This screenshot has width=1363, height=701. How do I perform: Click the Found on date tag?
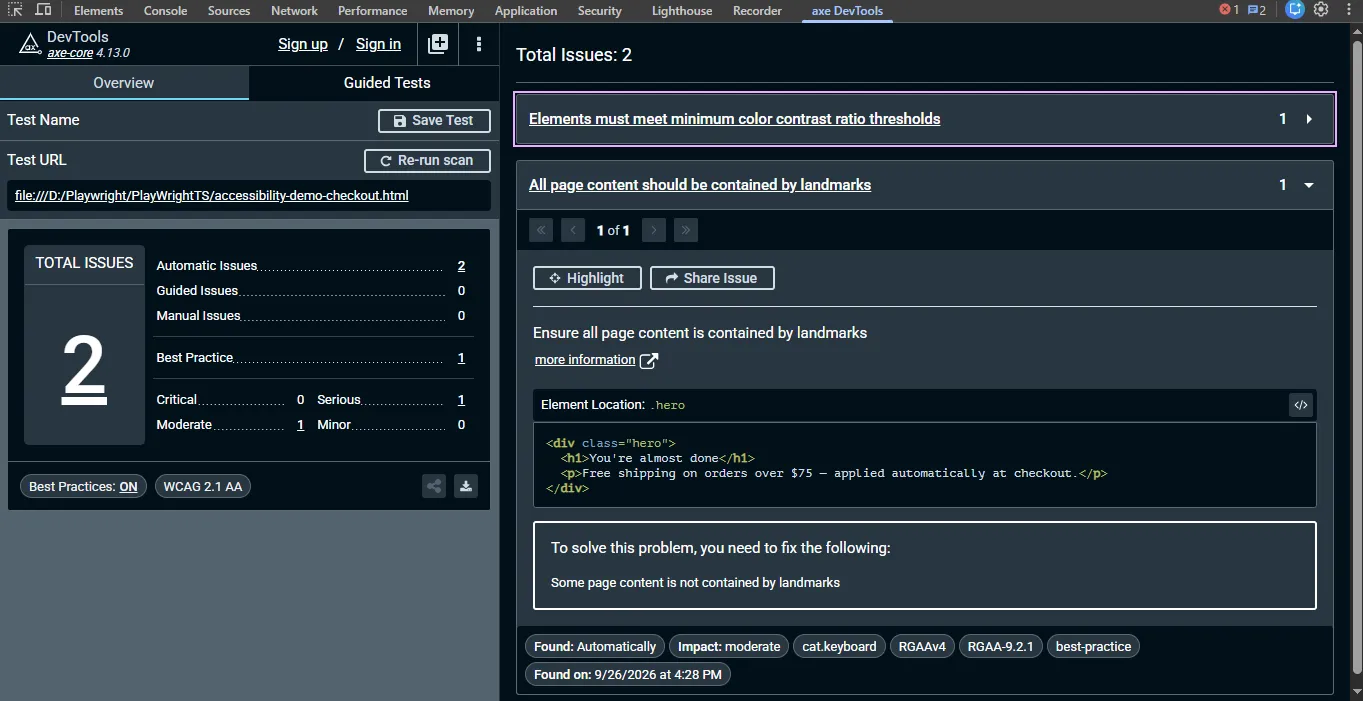628,675
